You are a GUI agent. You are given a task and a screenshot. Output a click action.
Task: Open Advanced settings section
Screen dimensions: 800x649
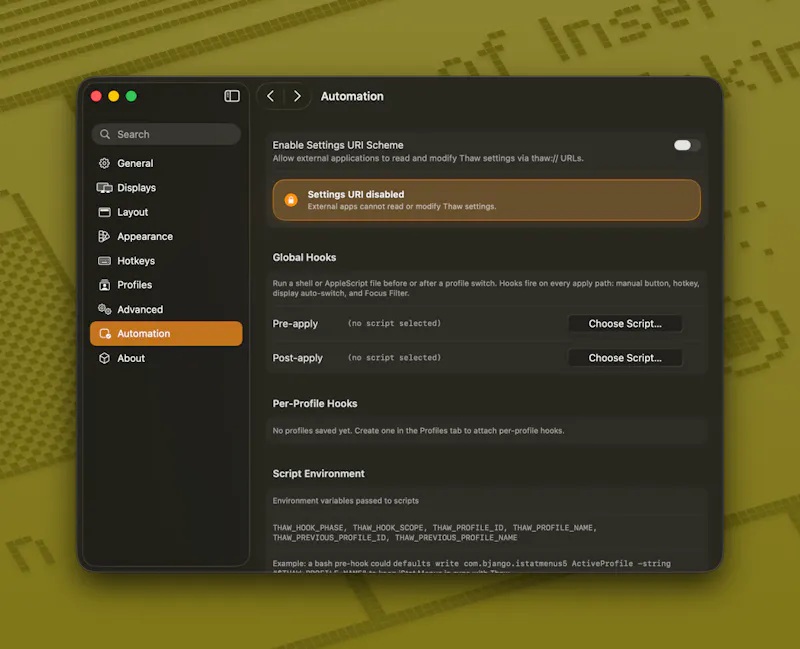tap(166, 309)
